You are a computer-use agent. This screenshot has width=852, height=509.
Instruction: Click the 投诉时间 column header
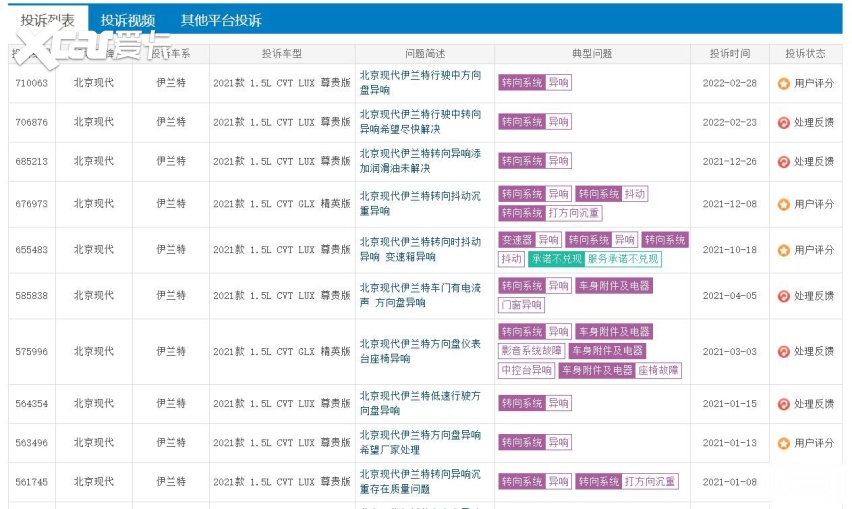click(x=730, y=53)
